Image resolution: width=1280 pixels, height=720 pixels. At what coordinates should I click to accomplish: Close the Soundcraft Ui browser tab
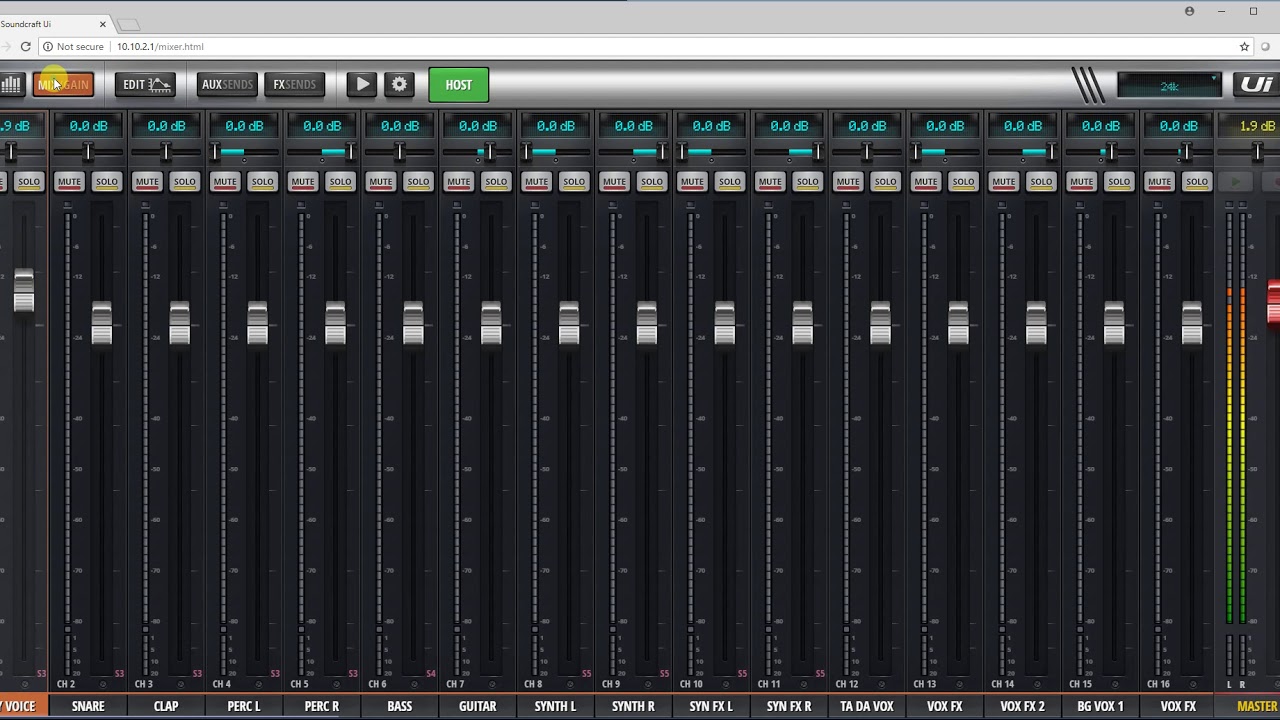[x=103, y=23]
